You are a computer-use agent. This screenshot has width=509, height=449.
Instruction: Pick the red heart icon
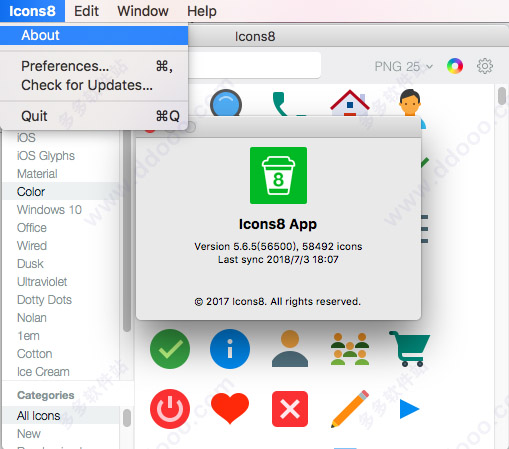(x=230, y=408)
